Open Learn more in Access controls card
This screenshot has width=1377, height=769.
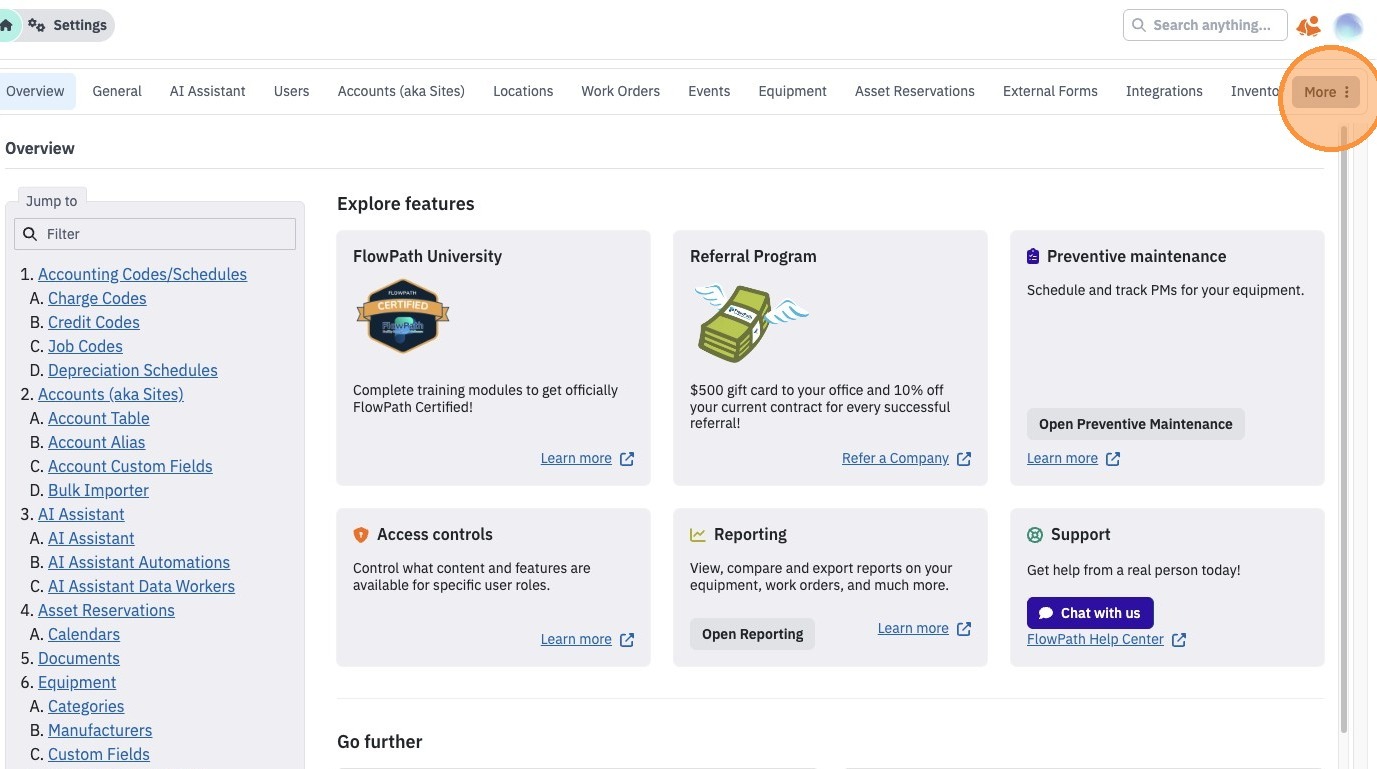pyautogui.click(x=576, y=639)
